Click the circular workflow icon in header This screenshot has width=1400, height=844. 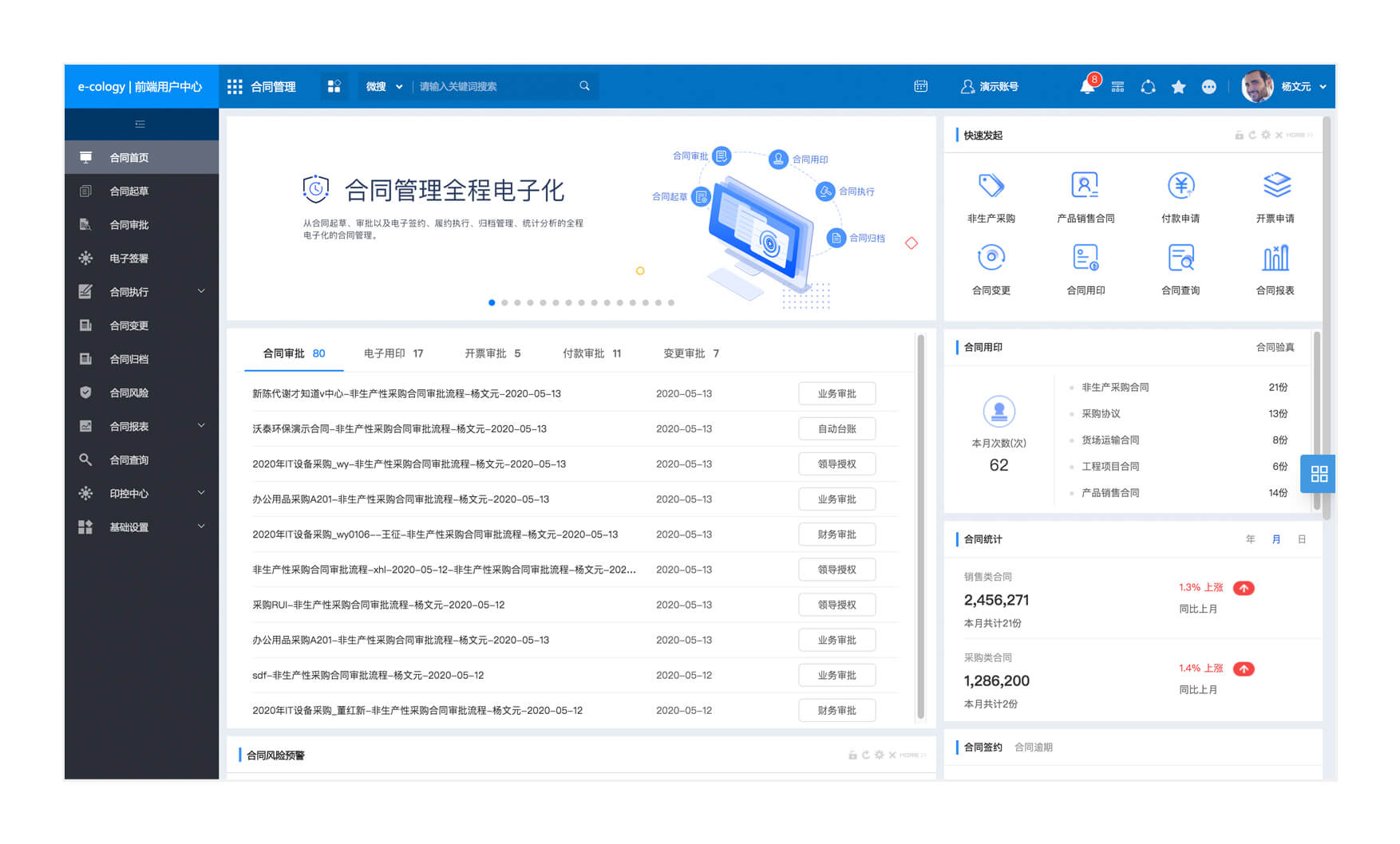[1148, 86]
